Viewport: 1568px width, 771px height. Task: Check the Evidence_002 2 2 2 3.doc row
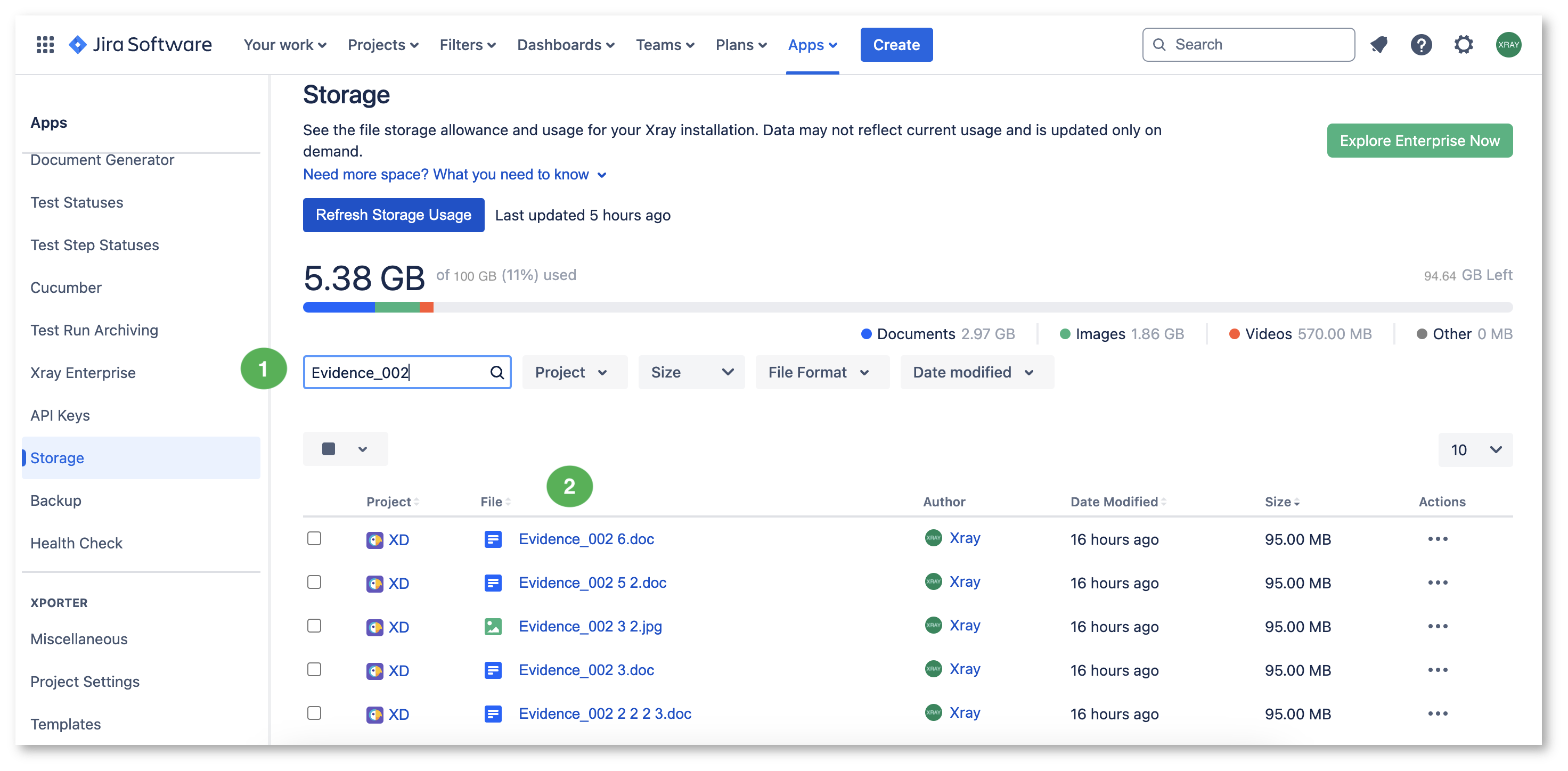coord(314,713)
